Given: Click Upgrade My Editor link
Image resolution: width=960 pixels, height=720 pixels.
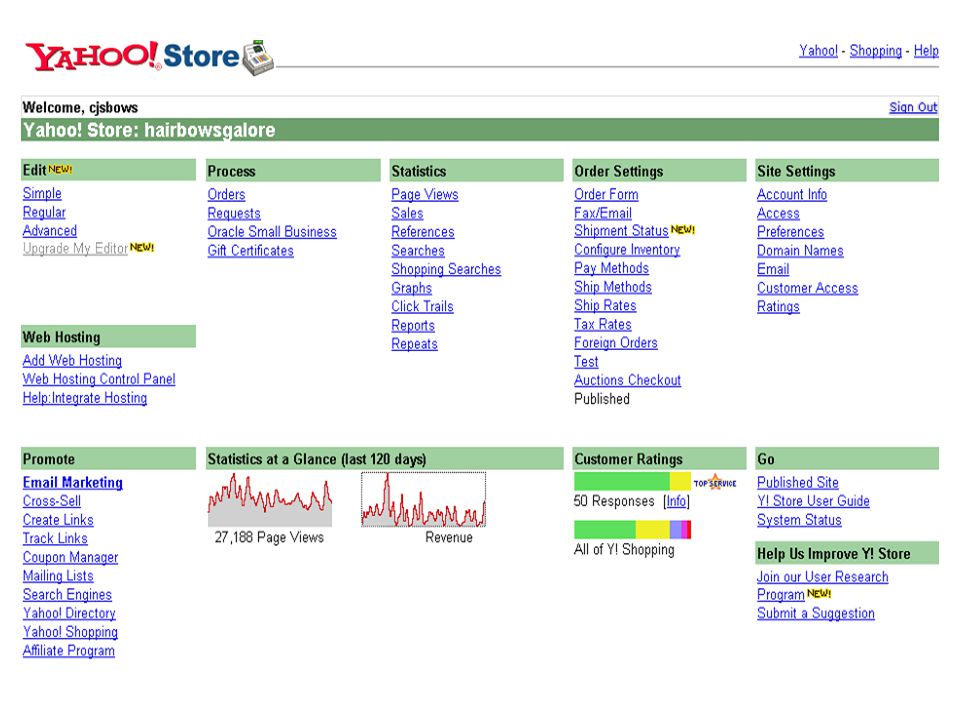Looking at the screenshot, I should point(75,249).
